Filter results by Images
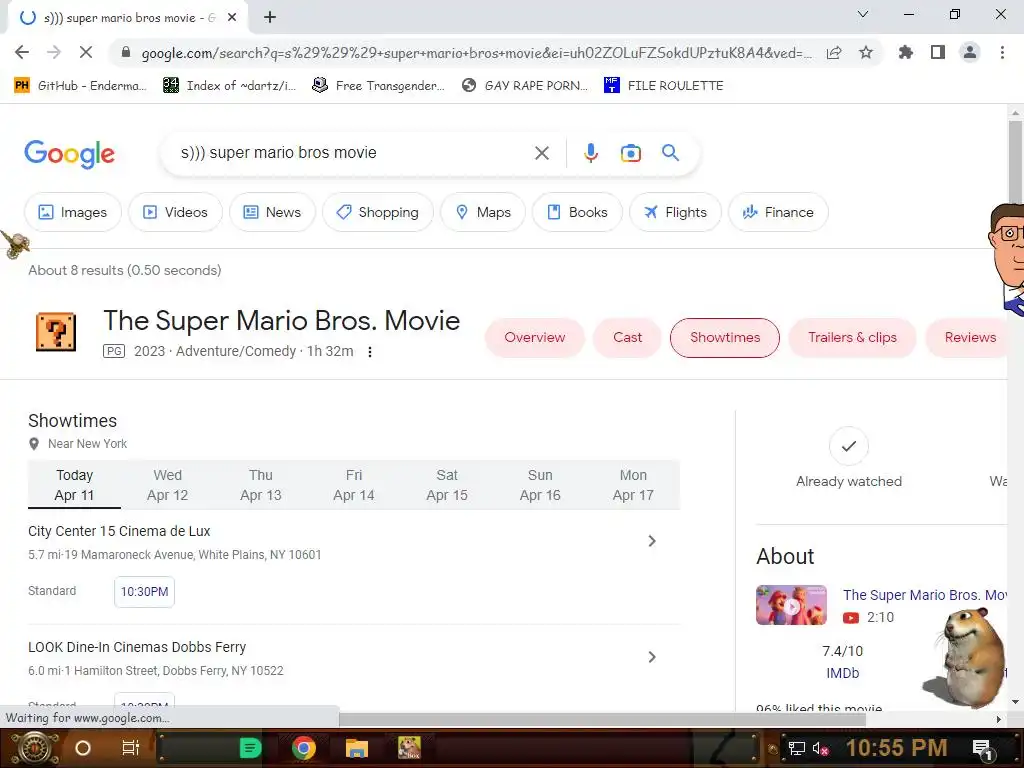The width and height of the screenshot is (1024, 768). click(72, 212)
